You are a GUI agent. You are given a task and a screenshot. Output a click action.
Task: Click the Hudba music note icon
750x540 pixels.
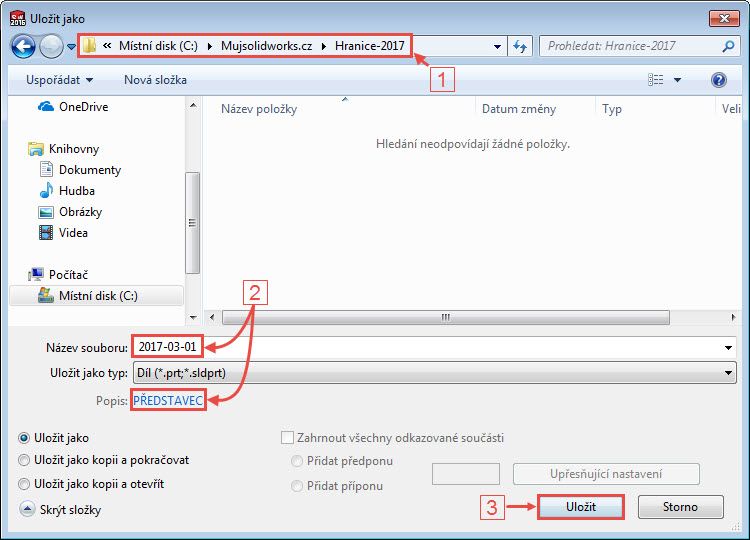[46, 190]
